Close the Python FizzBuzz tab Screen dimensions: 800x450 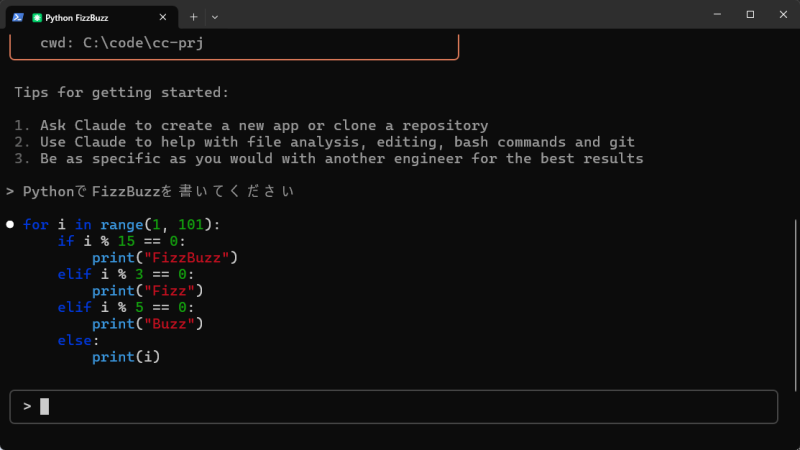pyautogui.click(x=163, y=17)
